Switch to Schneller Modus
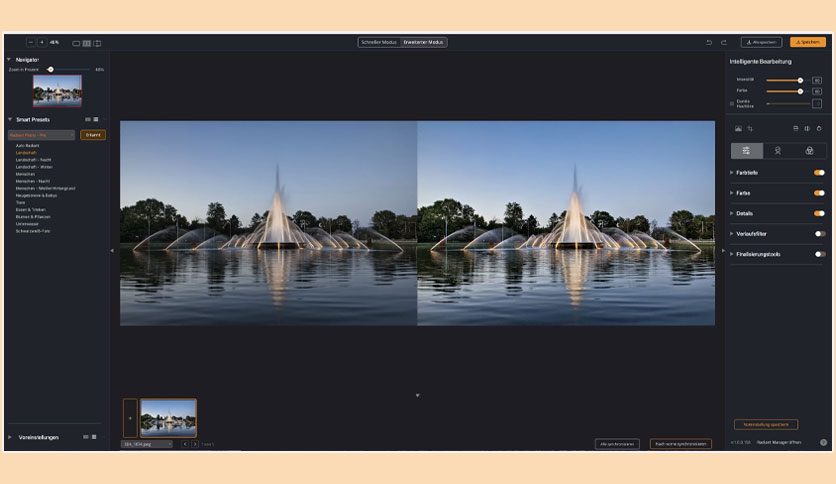The width and height of the screenshot is (836, 484). (379, 42)
